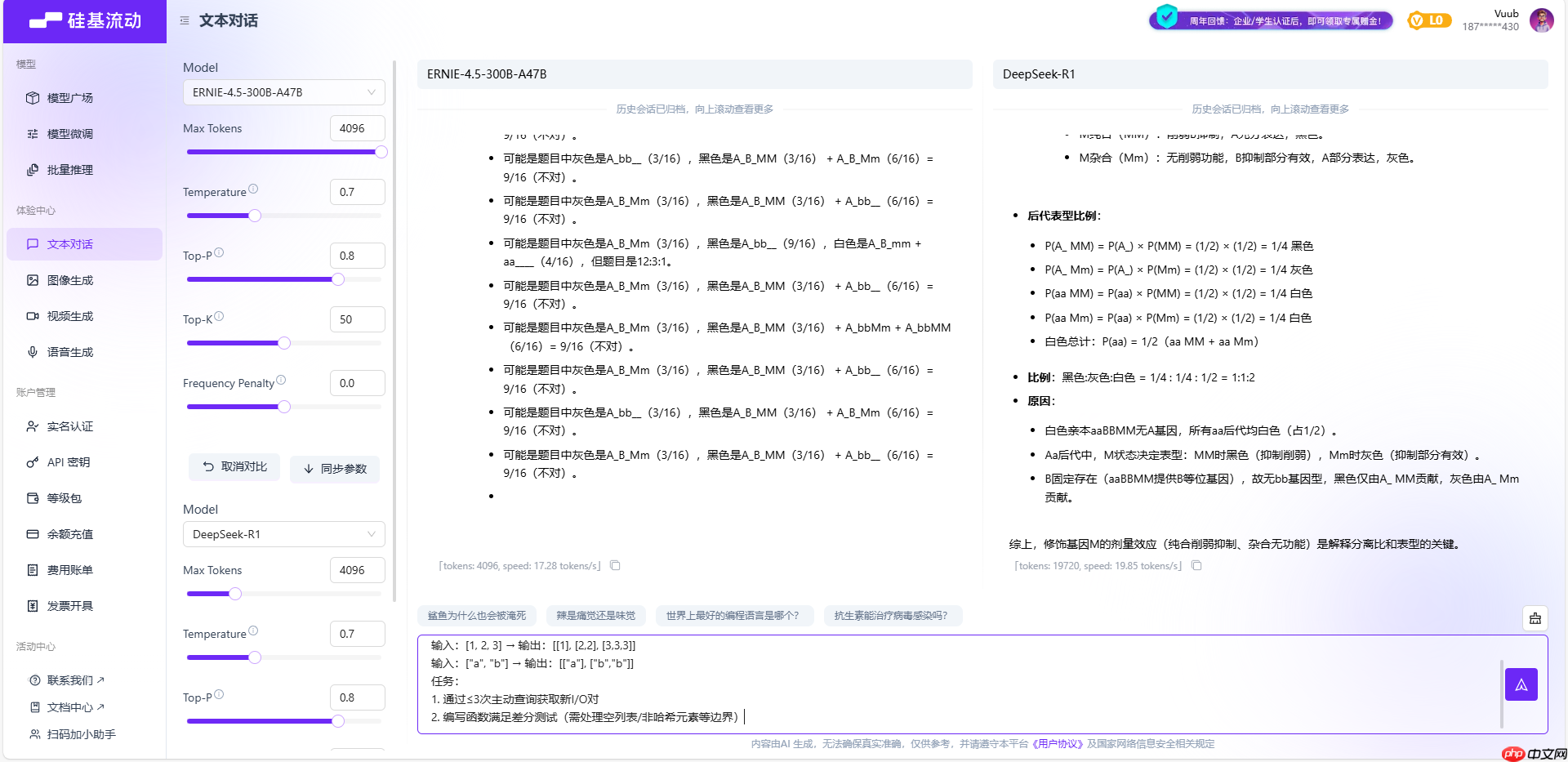Click the 取消对比 button
Image resolution: width=1568 pixels, height=762 pixels.
click(x=234, y=466)
